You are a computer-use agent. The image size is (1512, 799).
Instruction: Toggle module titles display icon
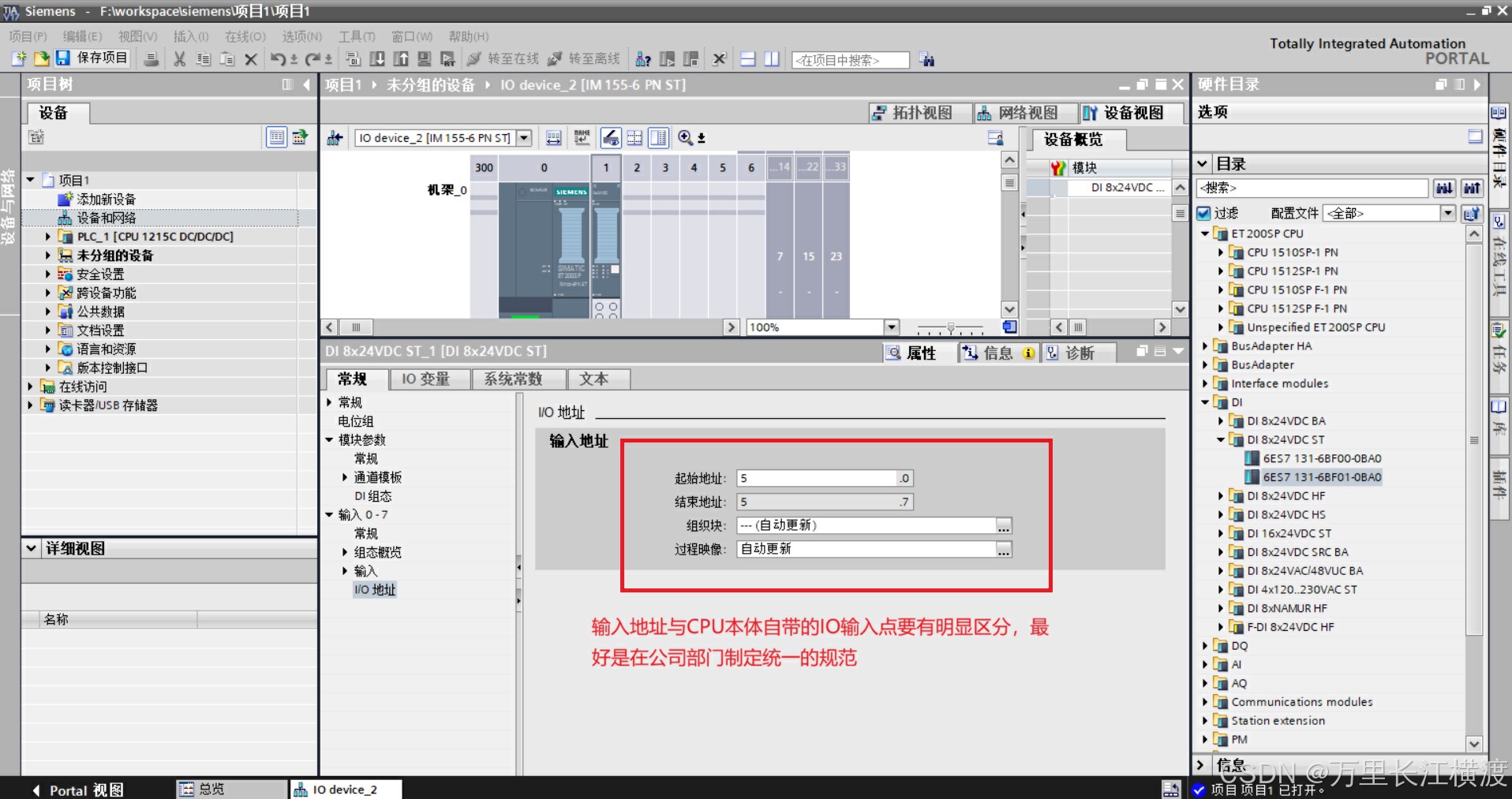(659, 138)
